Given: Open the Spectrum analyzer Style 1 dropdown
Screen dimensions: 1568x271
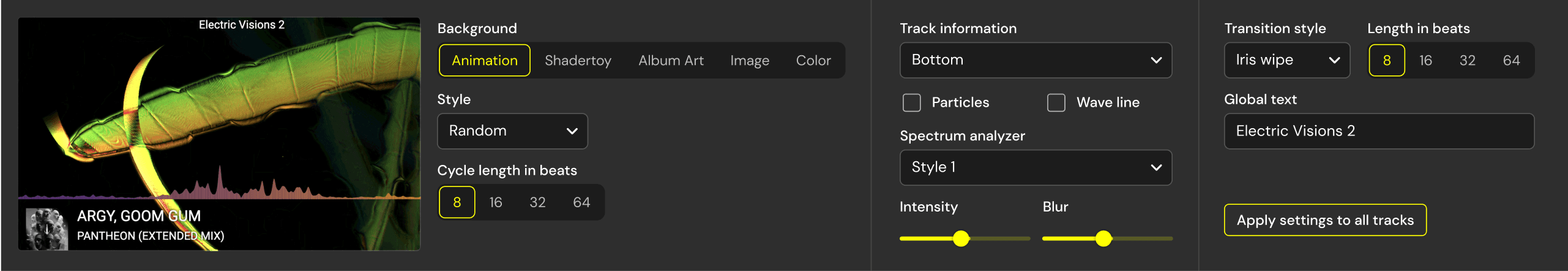Looking at the screenshot, I should point(1036,167).
